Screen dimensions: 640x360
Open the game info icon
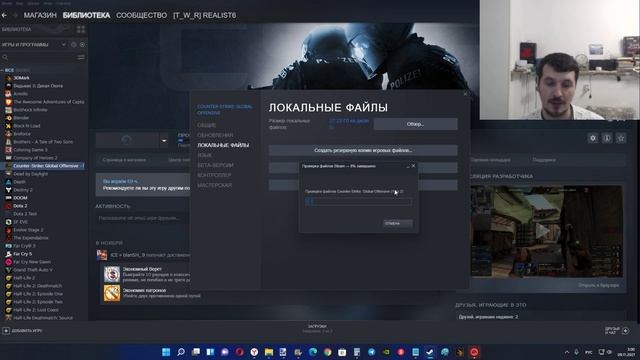[x=607, y=138]
